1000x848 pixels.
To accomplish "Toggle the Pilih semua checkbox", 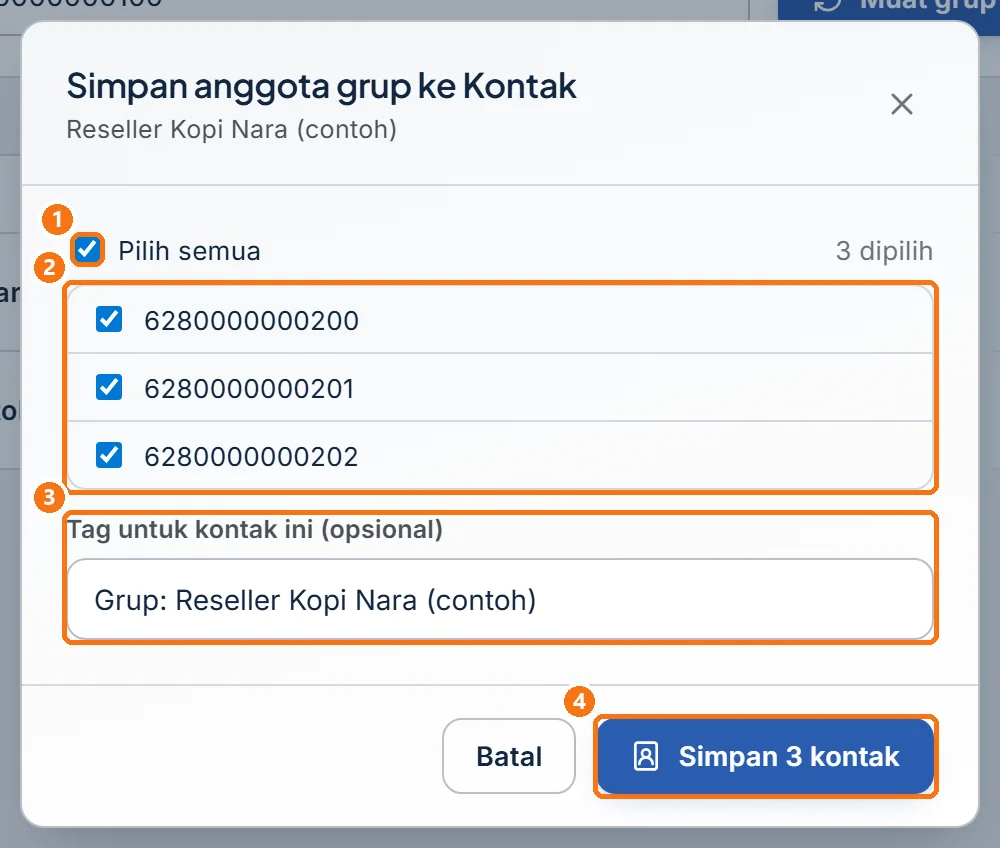I will click(x=87, y=249).
